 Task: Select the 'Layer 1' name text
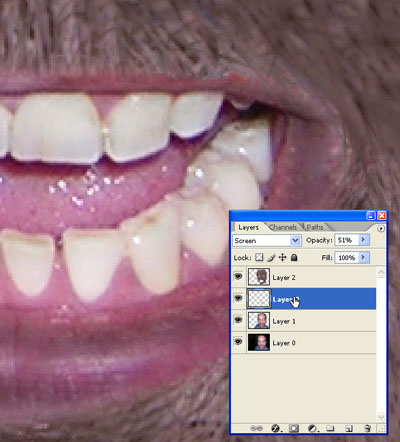pos(284,321)
